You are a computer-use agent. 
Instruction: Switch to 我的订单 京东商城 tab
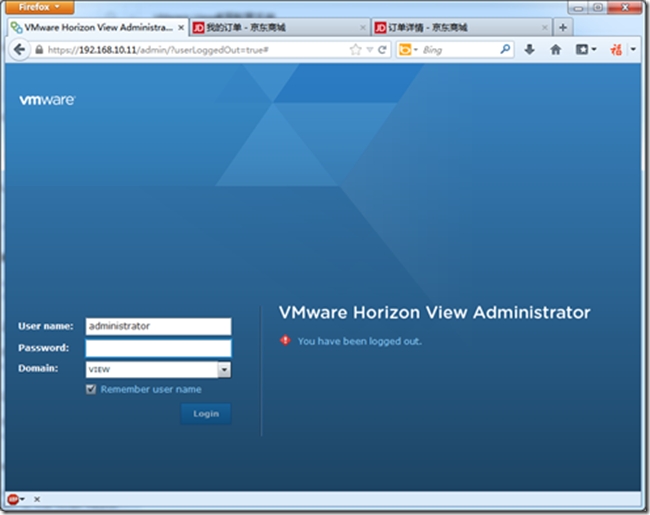[x=280, y=27]
